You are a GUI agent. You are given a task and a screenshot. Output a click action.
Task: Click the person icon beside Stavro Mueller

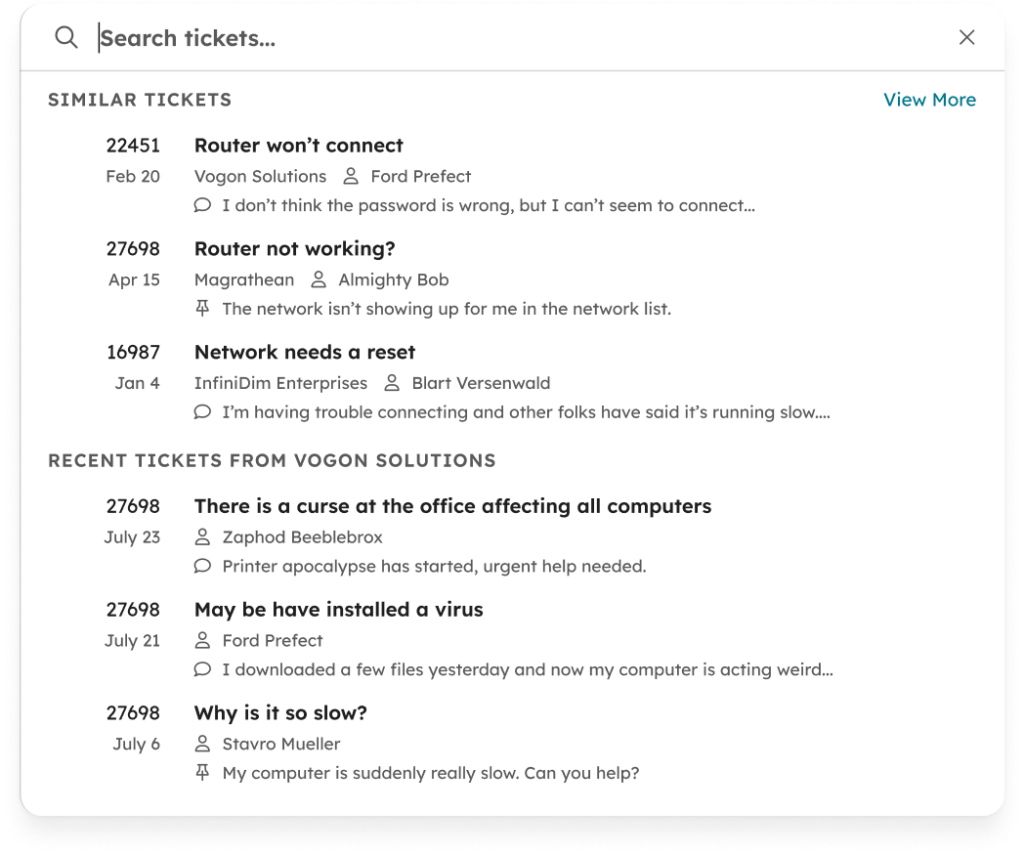(x=202, y=744)
